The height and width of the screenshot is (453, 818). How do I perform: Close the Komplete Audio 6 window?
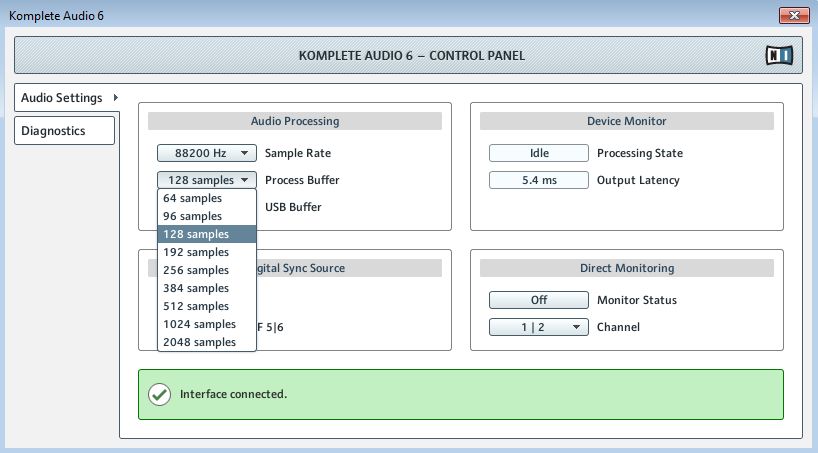coord(794,15)
